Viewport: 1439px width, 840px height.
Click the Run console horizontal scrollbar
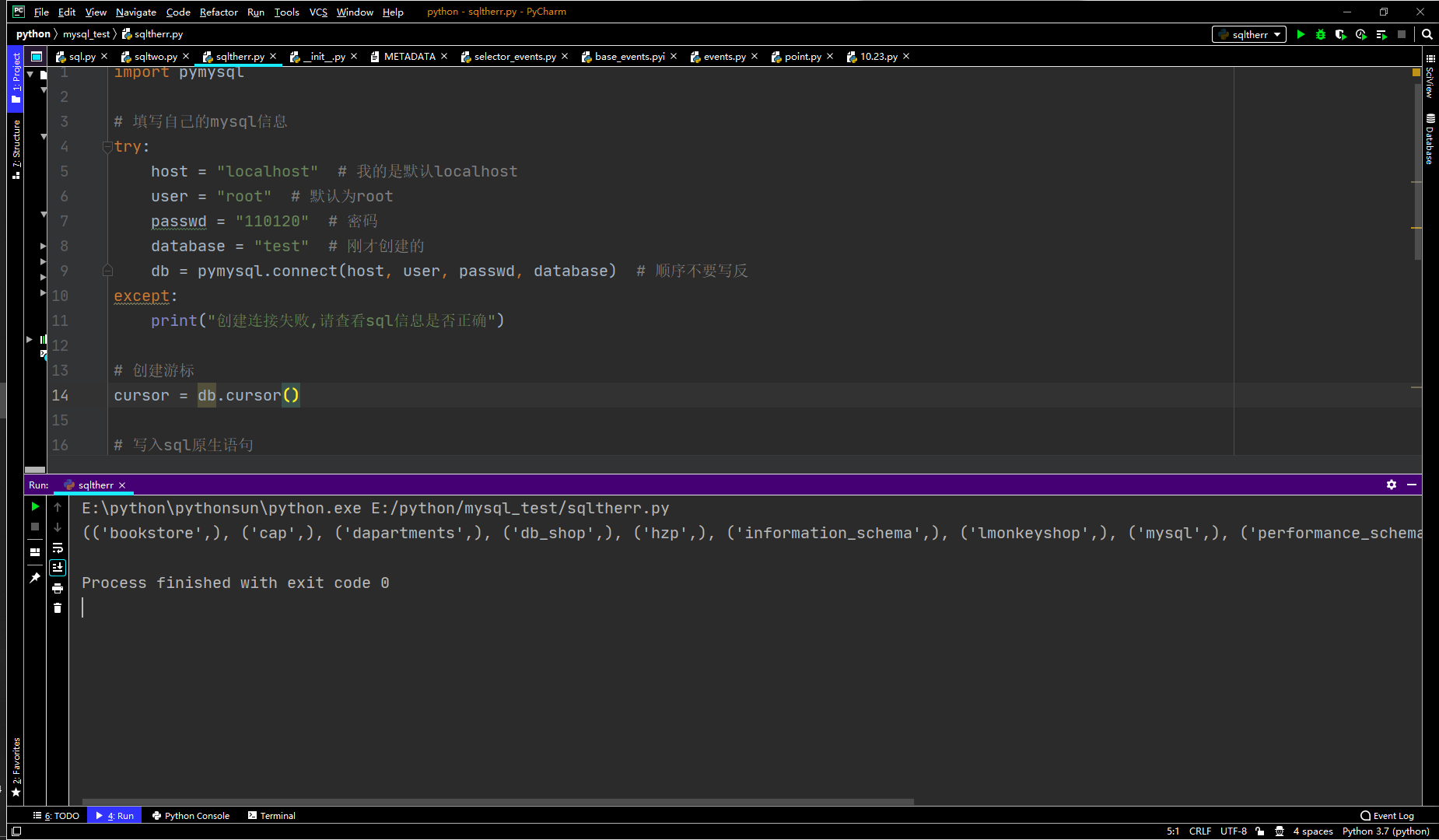(498, 801)
